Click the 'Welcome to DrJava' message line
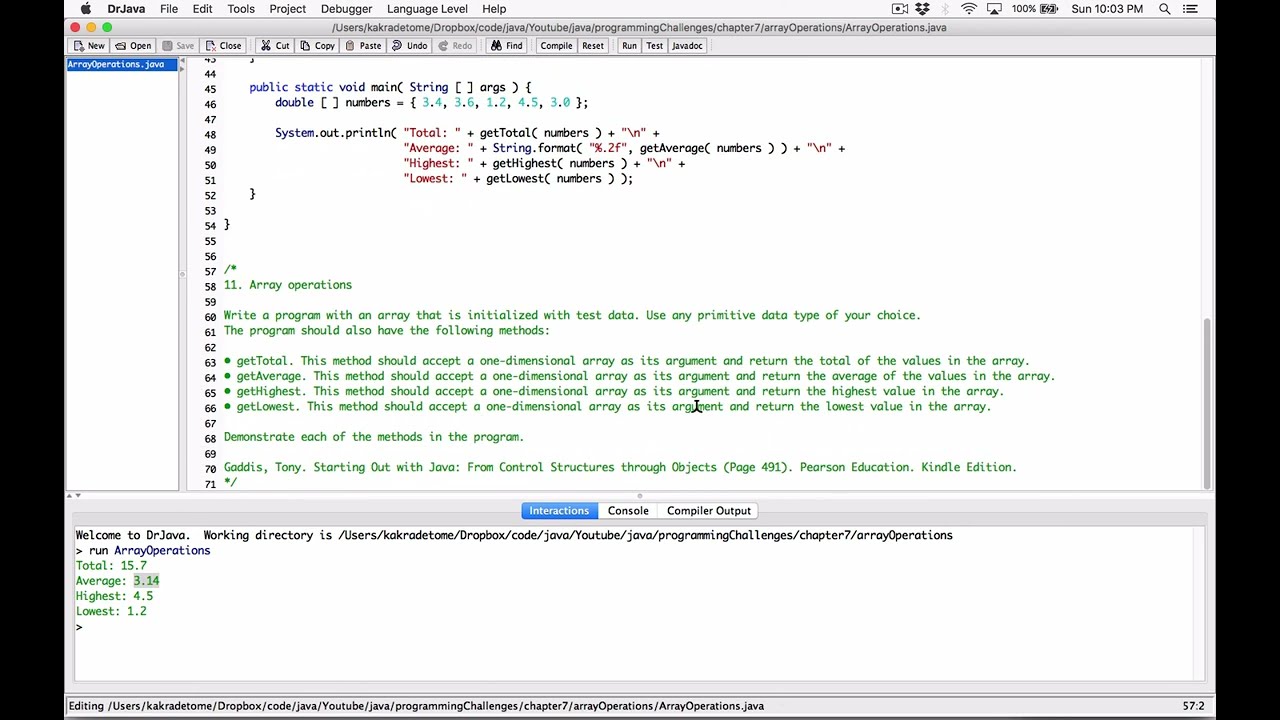Viewport: 1280px width, 720px height. pyautogui.click(x=514, y=536)
